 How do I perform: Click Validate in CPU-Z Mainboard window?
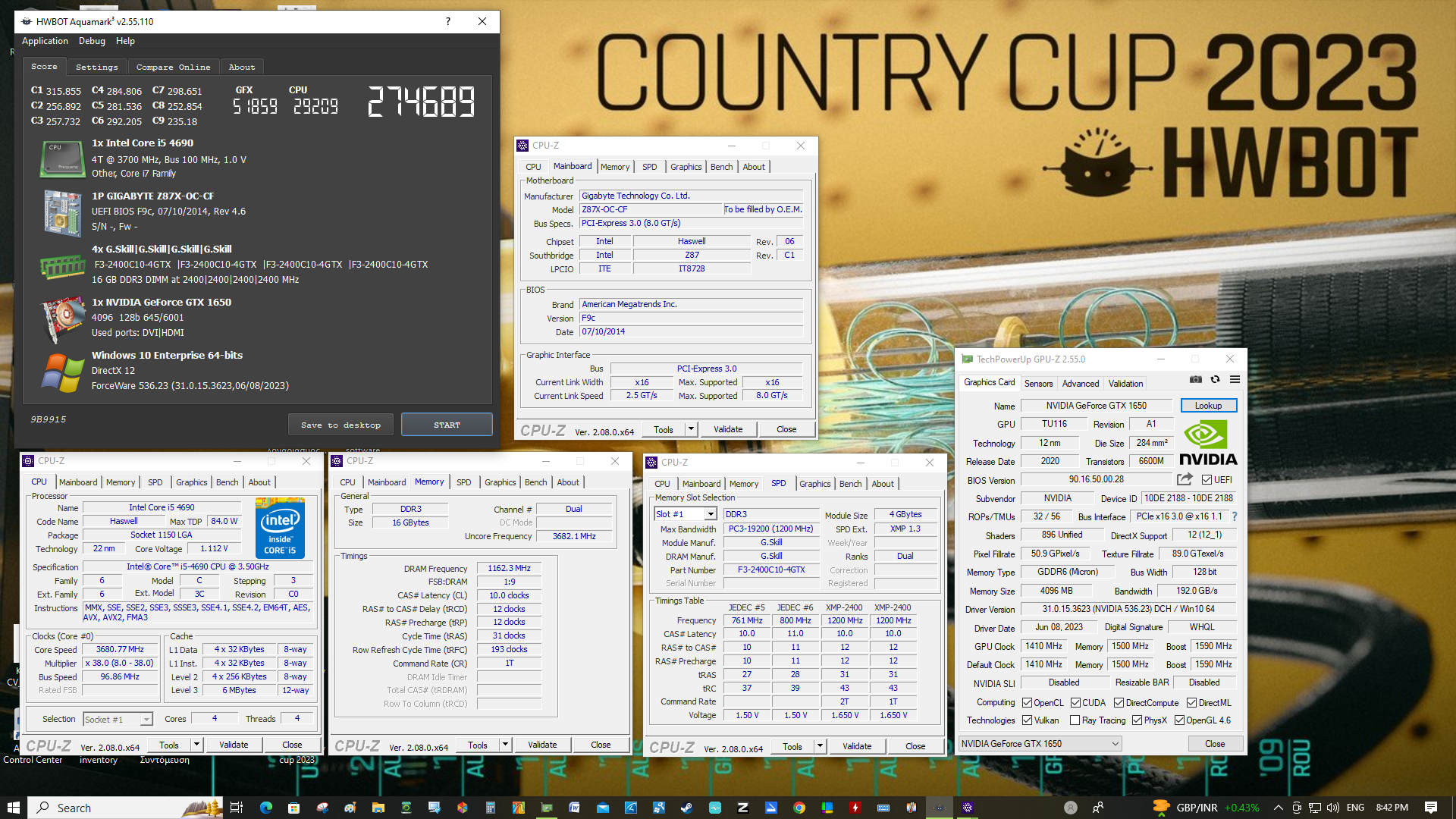pyautogui.click(x=728, y=429)
